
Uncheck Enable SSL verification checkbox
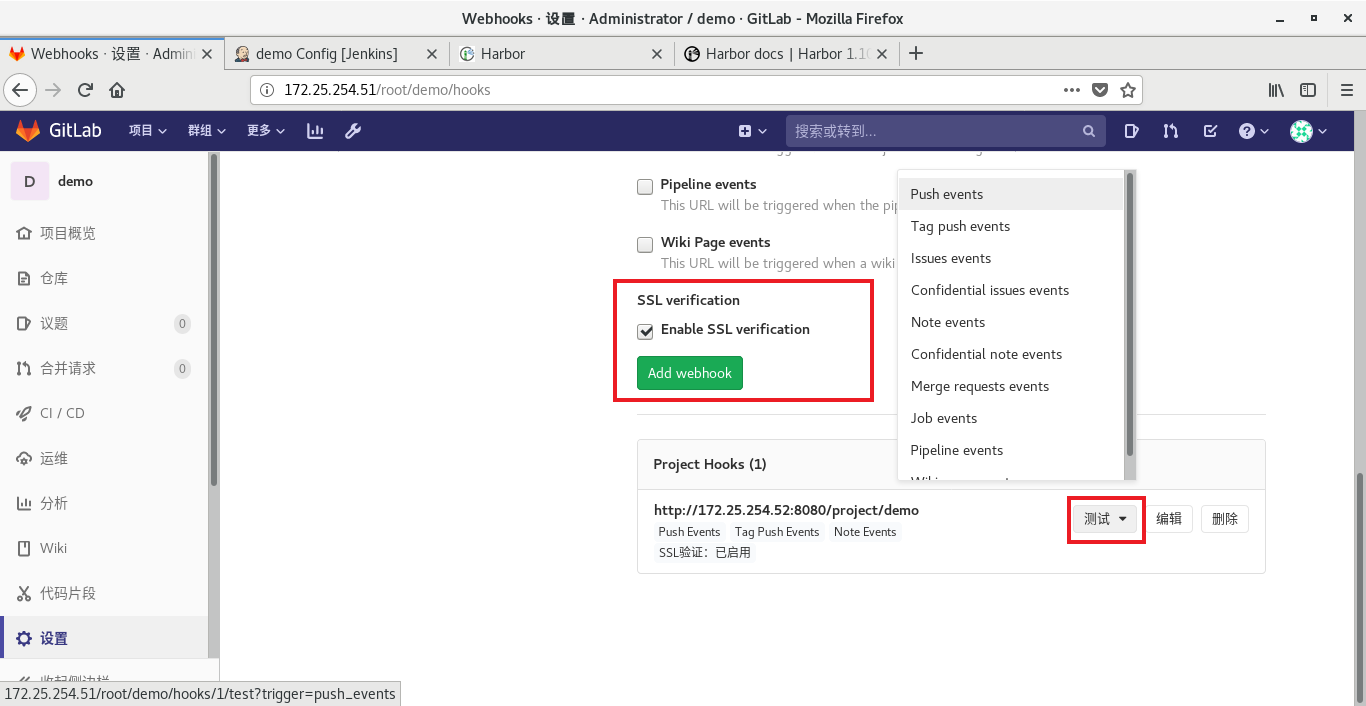pyautogui.click(x=645, y=331)
